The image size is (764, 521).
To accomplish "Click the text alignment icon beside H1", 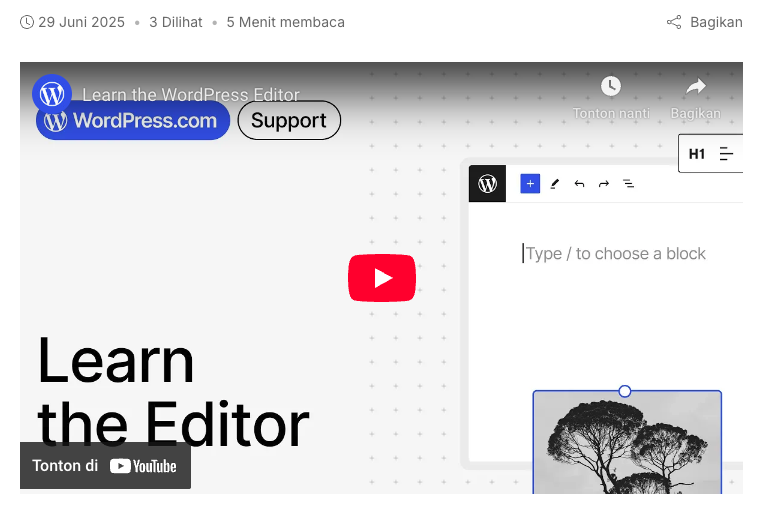I will [x=726, y=154].
